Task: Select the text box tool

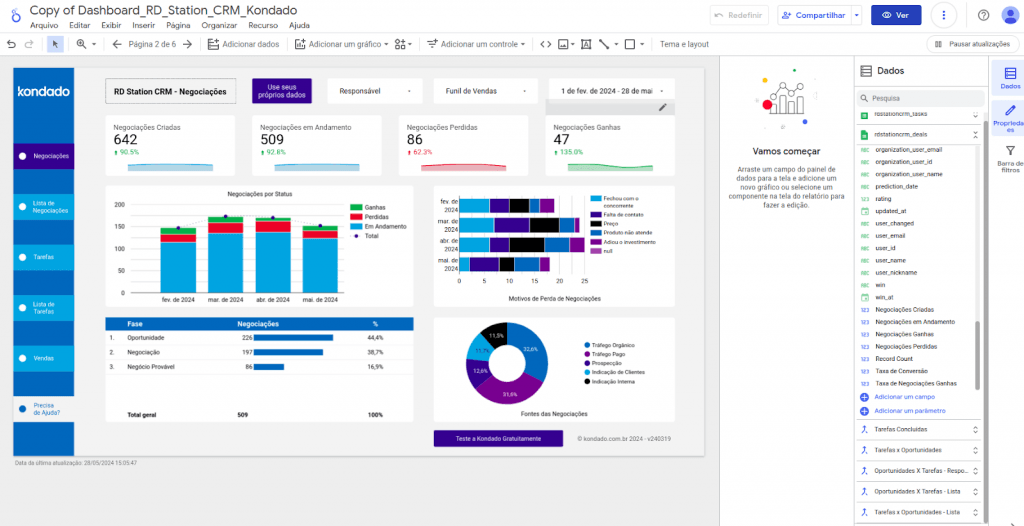Action: click(x=586, y=44)
